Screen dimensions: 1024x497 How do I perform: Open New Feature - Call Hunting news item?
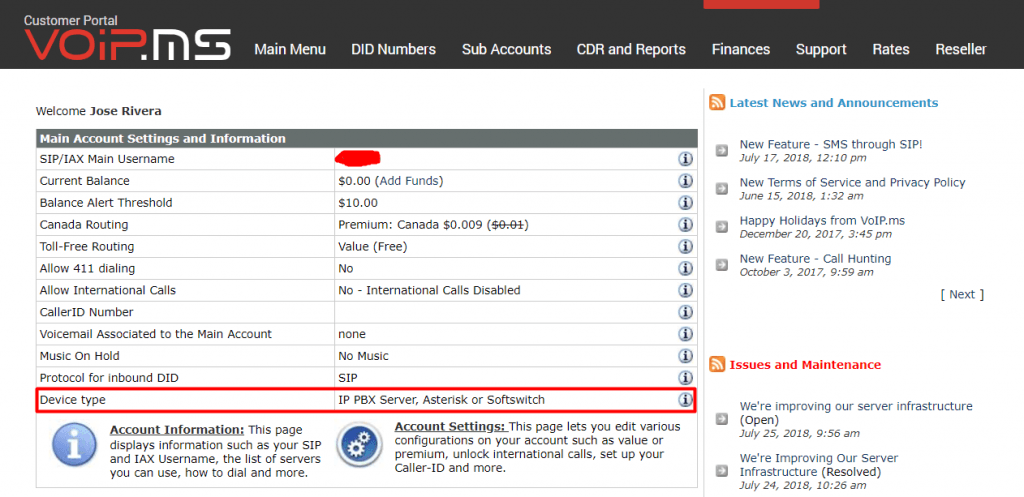[x=815, y=259]
